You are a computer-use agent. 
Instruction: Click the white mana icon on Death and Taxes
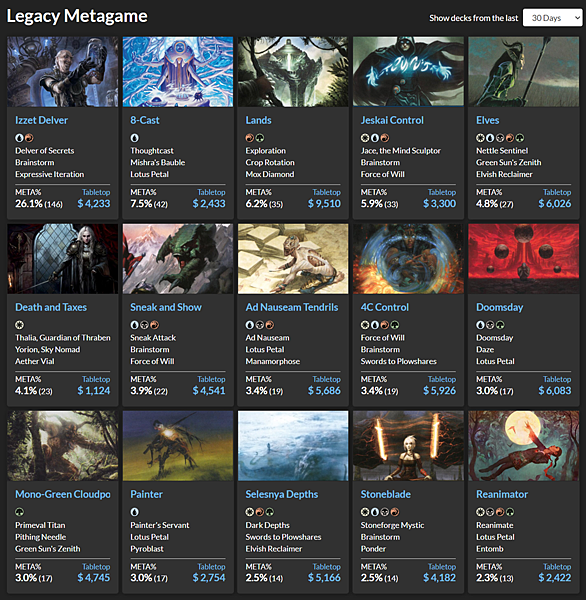20,325
